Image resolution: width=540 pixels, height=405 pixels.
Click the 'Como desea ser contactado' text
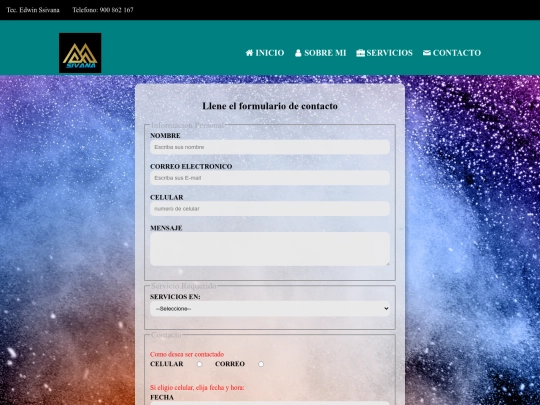(187, 354)
